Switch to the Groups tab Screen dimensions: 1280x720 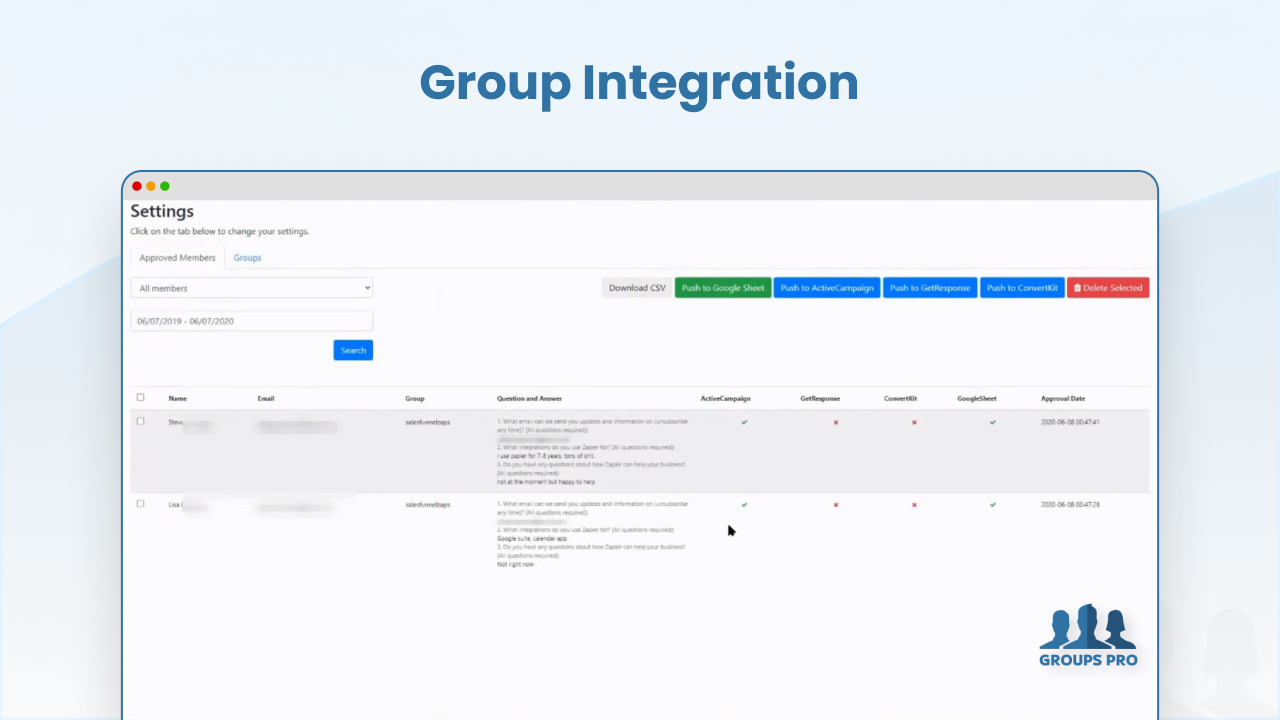[247, 258]
